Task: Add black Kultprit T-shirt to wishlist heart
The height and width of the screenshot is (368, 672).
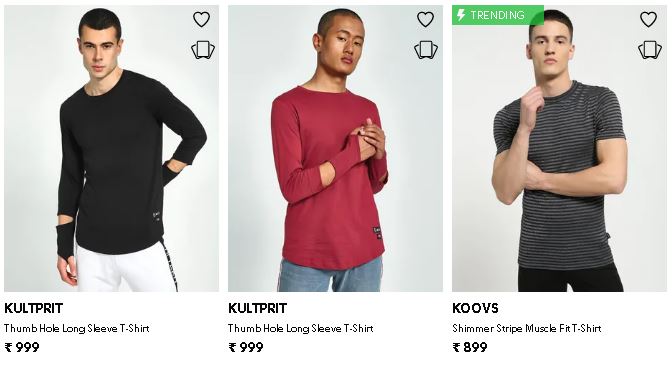Action: coord(201,19)
